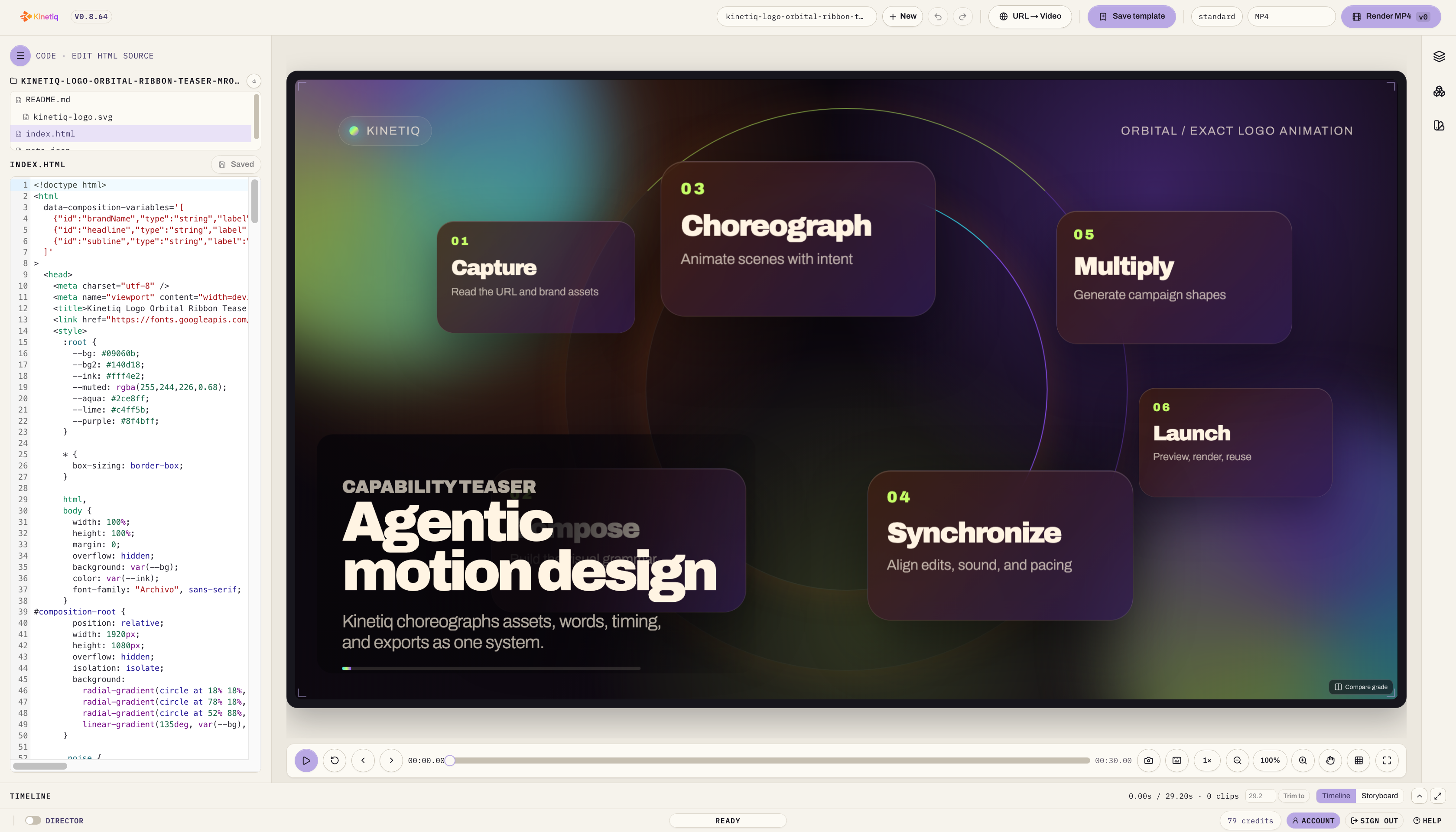
Task: Open the Account page
Action: point(1313,821)
